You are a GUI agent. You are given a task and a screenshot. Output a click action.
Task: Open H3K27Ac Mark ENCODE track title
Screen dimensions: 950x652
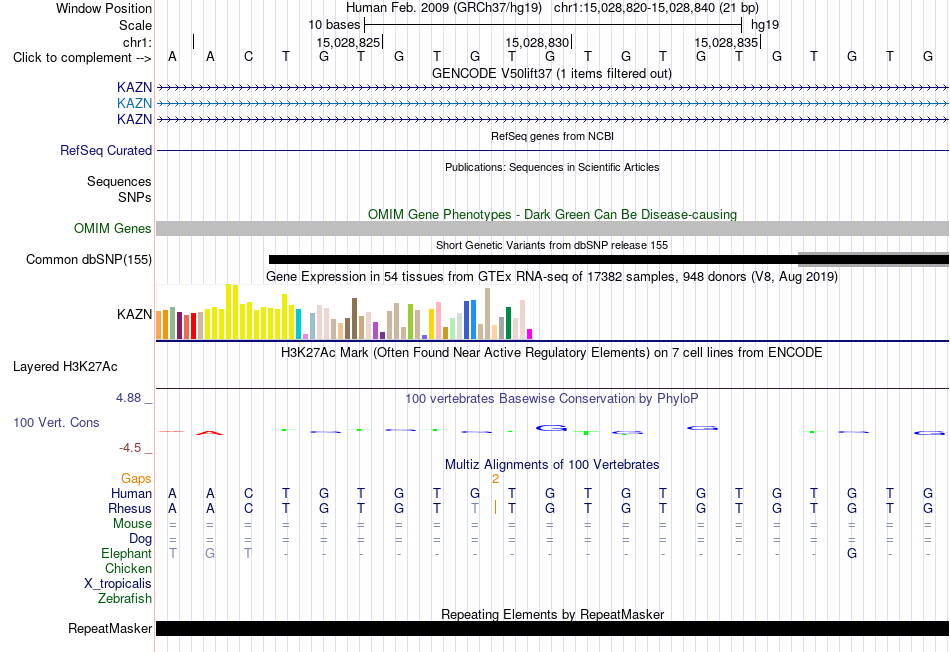coord(552,353)
